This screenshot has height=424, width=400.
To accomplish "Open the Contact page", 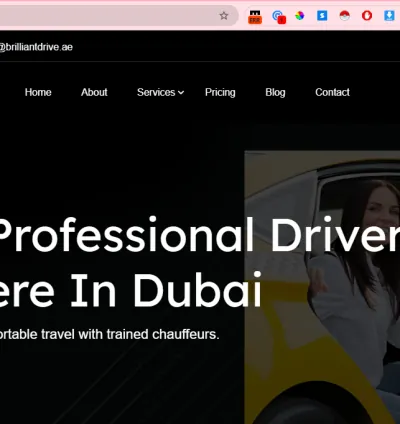I will tap(332, 92).
